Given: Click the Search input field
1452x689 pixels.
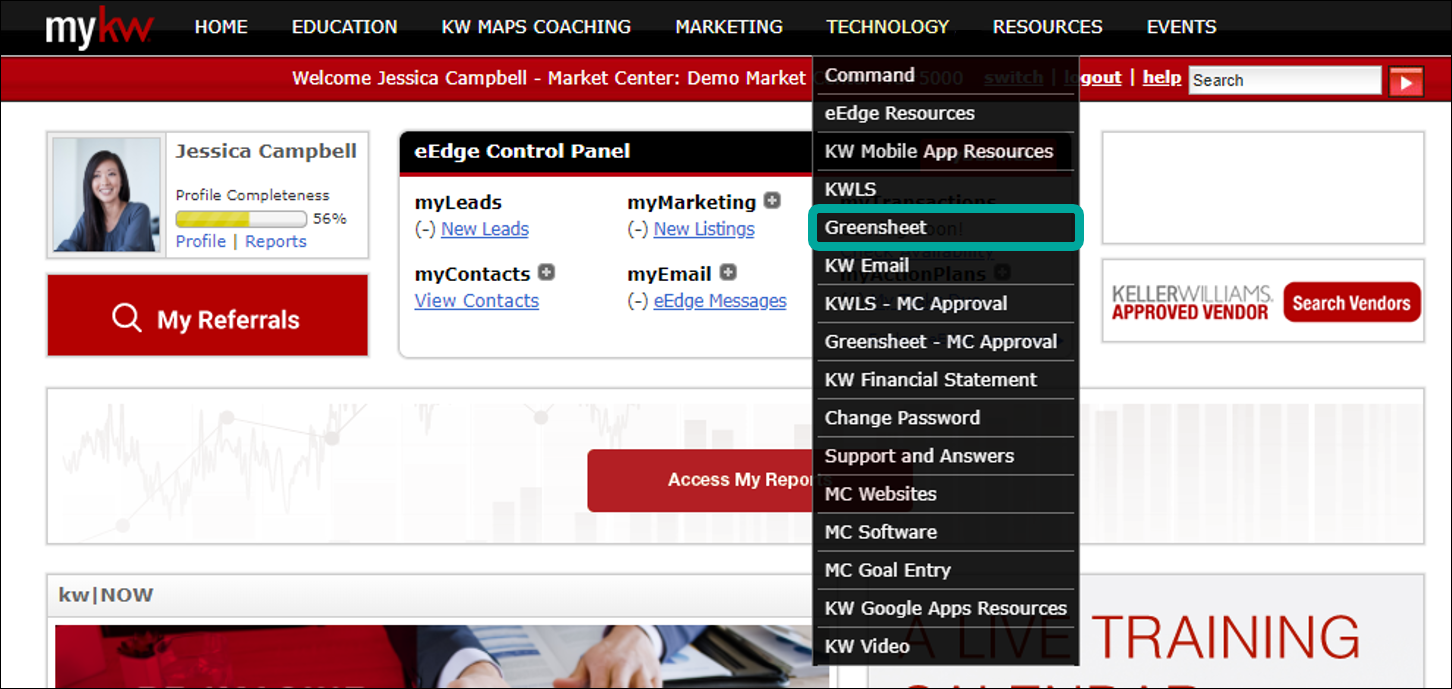Looking at the screenshot, I should coord(1285,81).
